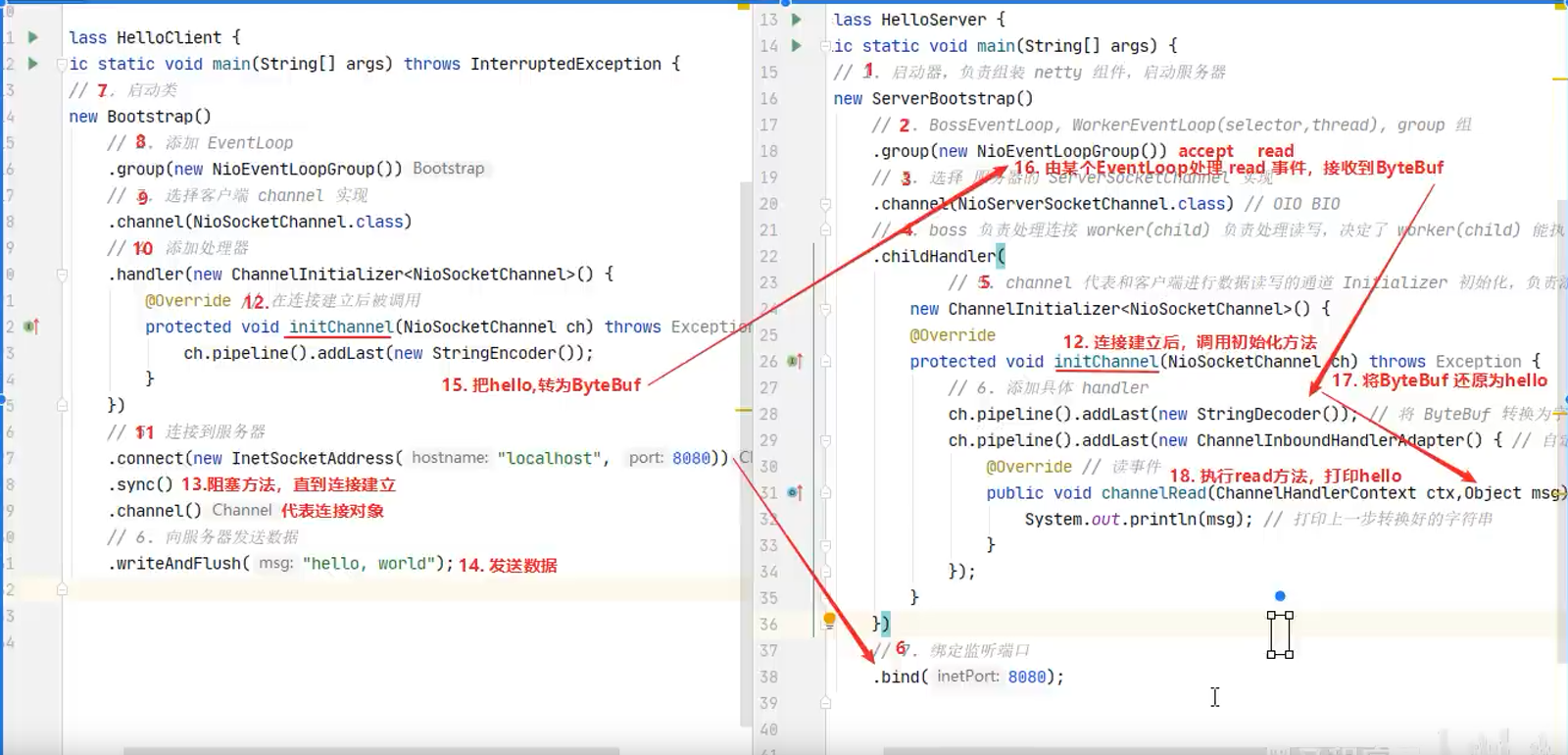Click the 'inetPort:' hint in bind call
This screenshot has width=1568, height=755.
pos(967,677)
